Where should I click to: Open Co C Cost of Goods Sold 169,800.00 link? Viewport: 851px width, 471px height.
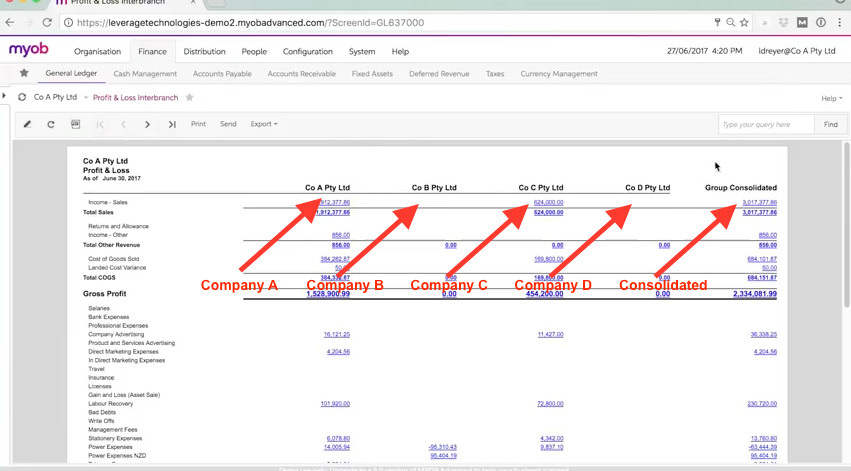548,259
